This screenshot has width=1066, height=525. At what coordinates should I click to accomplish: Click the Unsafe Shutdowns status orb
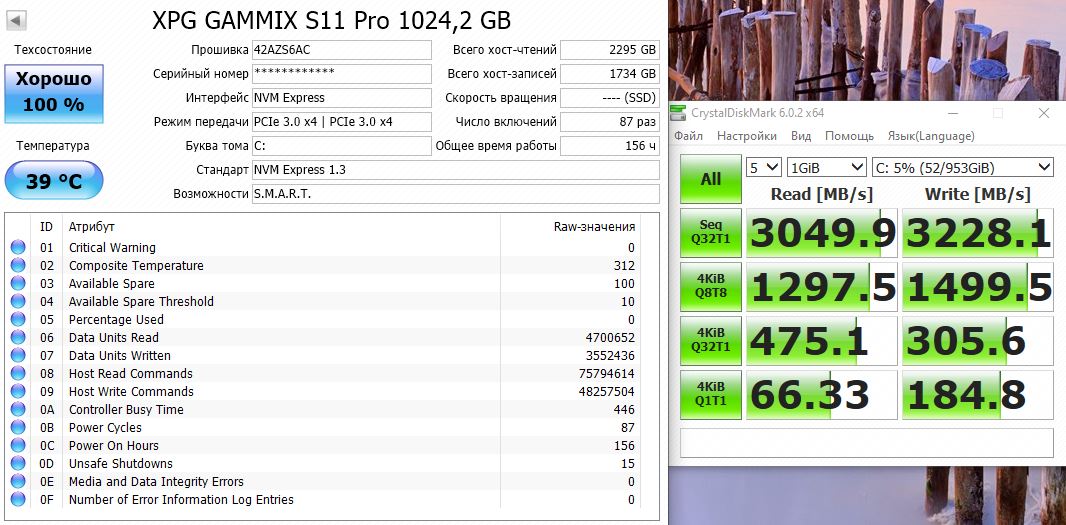click(x=18, y=464)
